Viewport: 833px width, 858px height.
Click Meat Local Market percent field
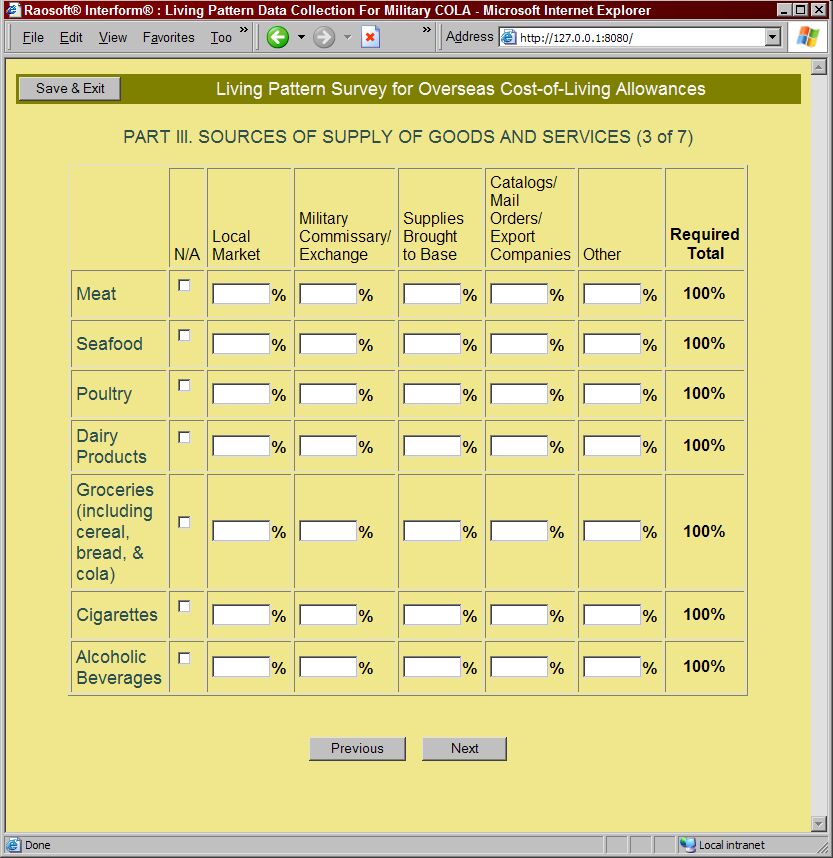tap(241, 294)
